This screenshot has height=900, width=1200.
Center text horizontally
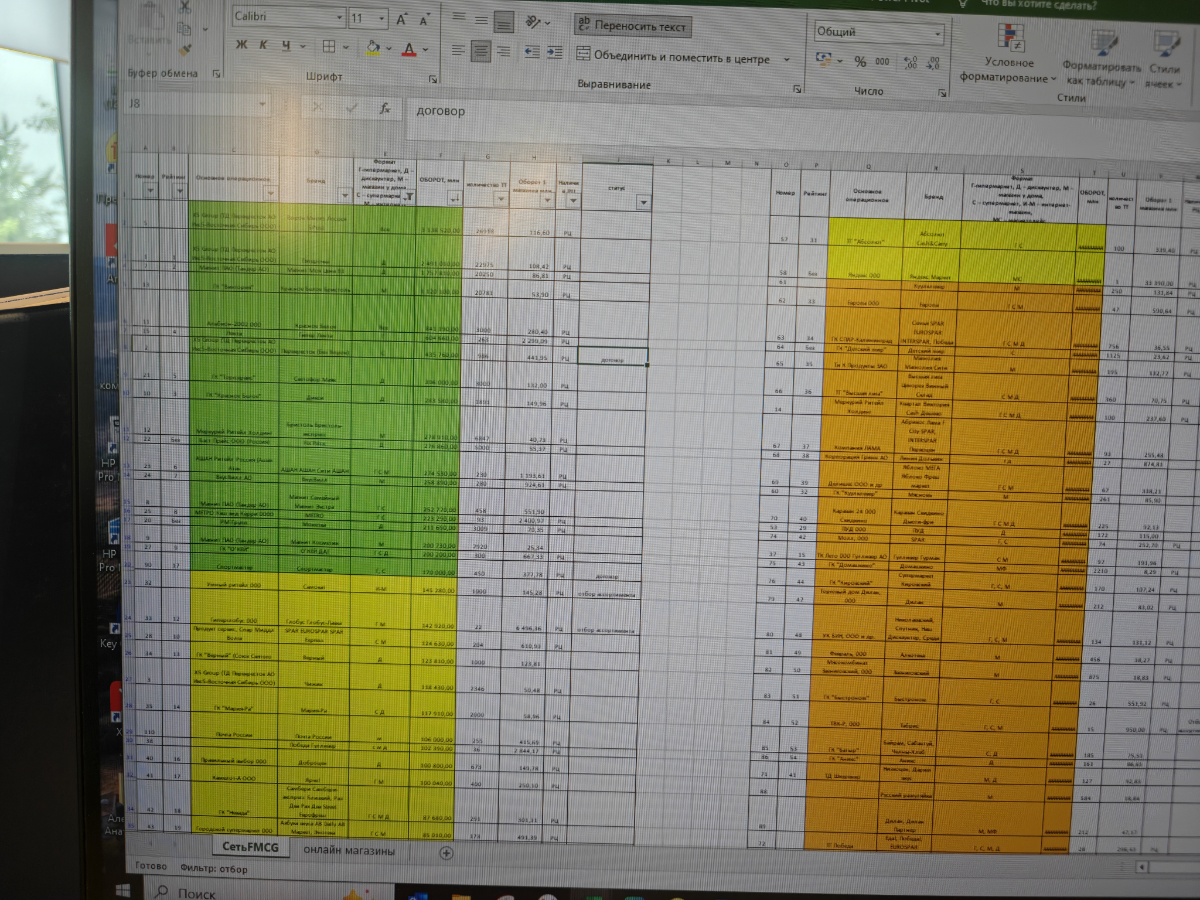[481, 51]
